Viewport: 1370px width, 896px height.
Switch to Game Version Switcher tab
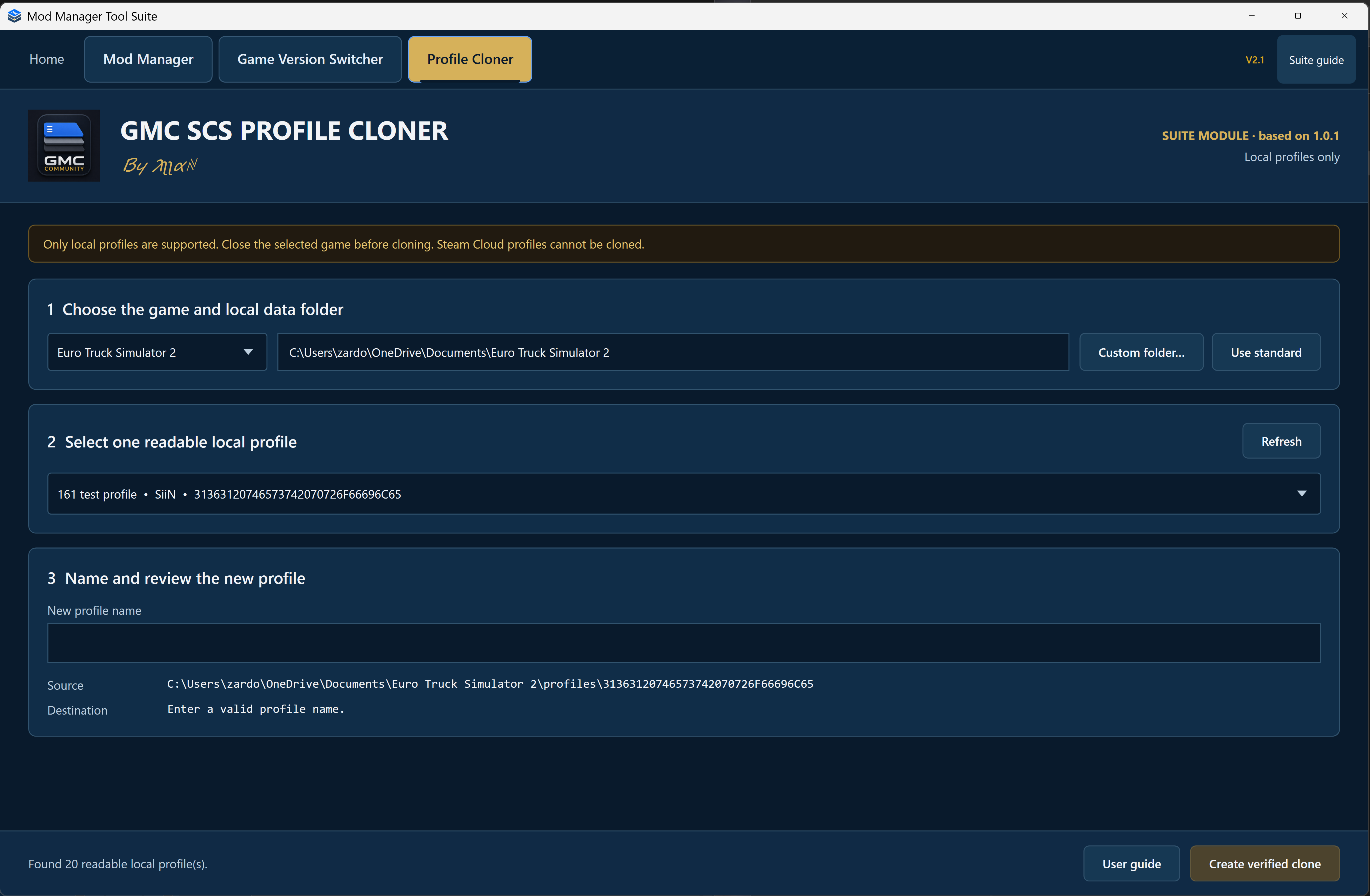click(310, 59)
